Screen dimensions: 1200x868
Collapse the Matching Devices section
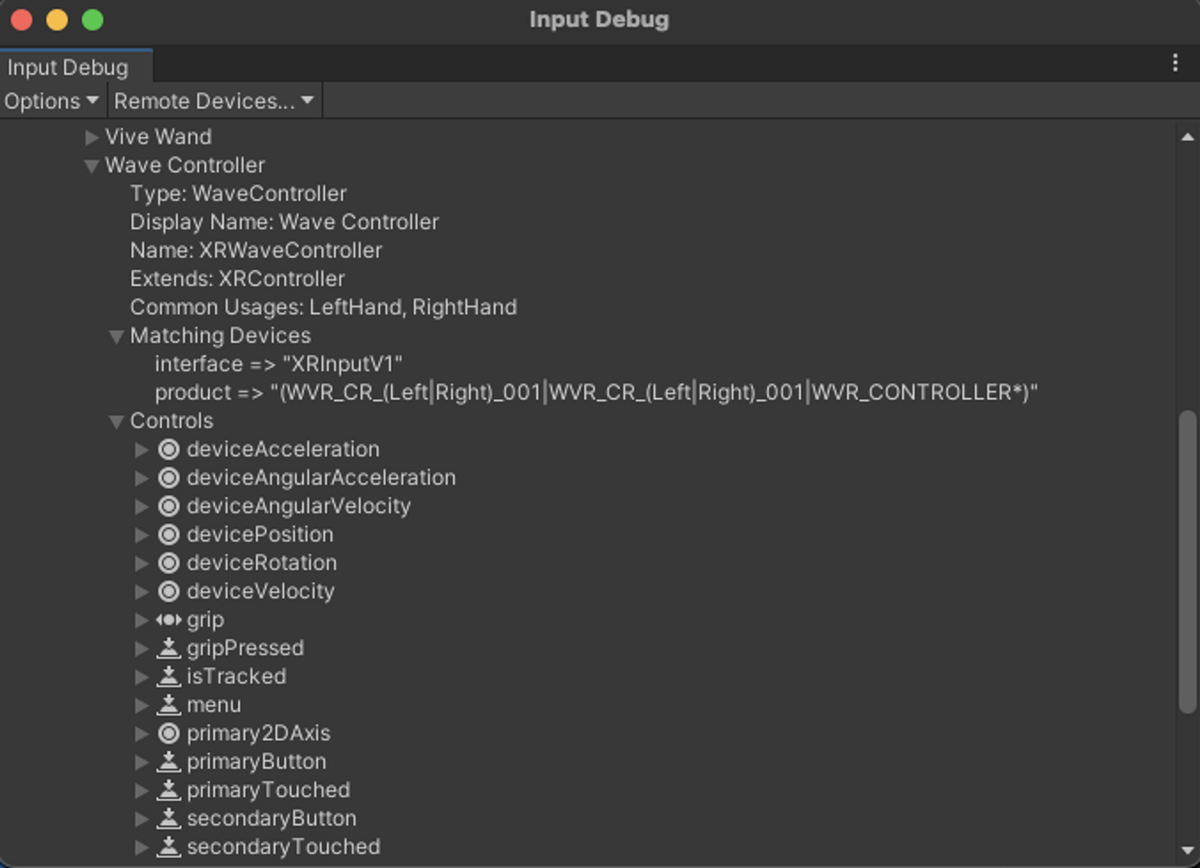point(117,336)
